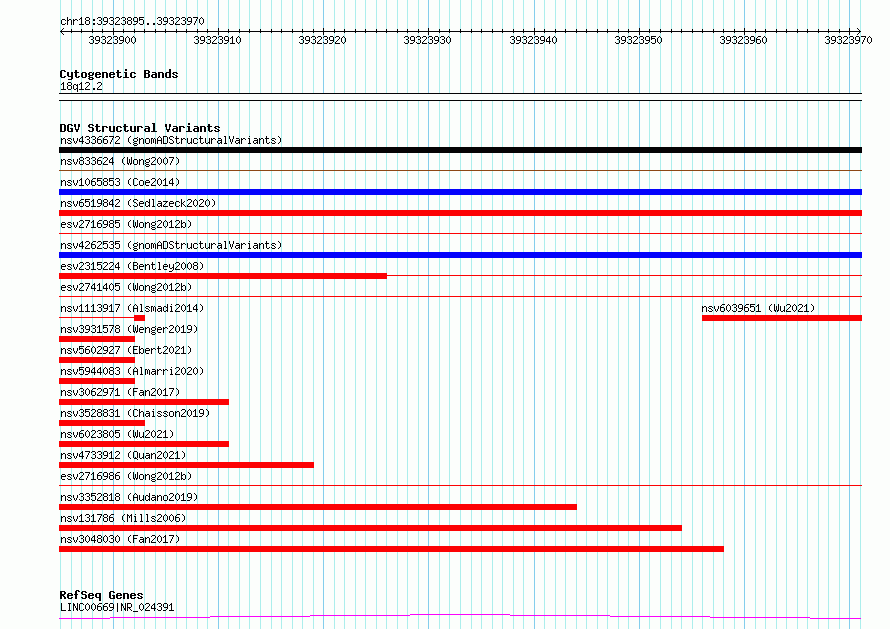Select the red nsv3352818 variant bar
This screenshot has width=890, height=629.
click(x=318, y=507)
